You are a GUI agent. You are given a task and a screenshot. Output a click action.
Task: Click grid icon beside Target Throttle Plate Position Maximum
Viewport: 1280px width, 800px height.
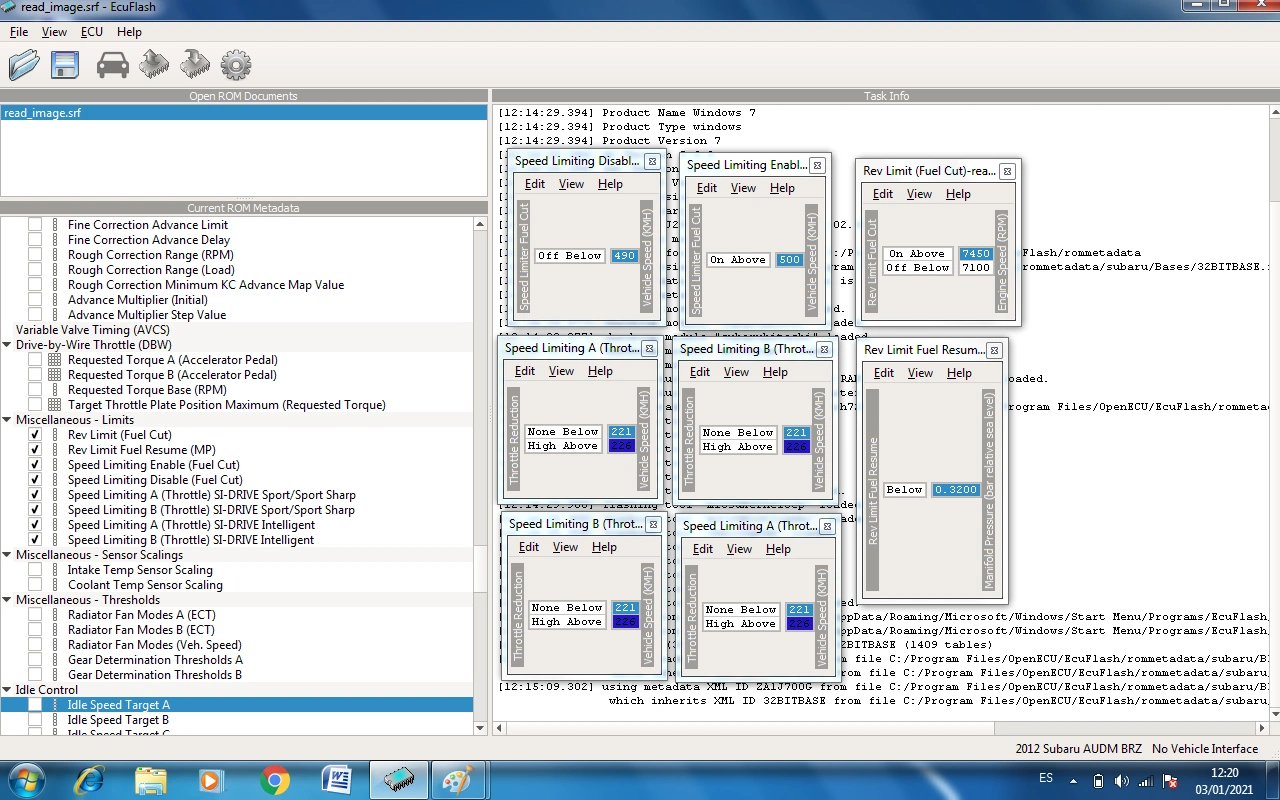click(x=55, y=405)
